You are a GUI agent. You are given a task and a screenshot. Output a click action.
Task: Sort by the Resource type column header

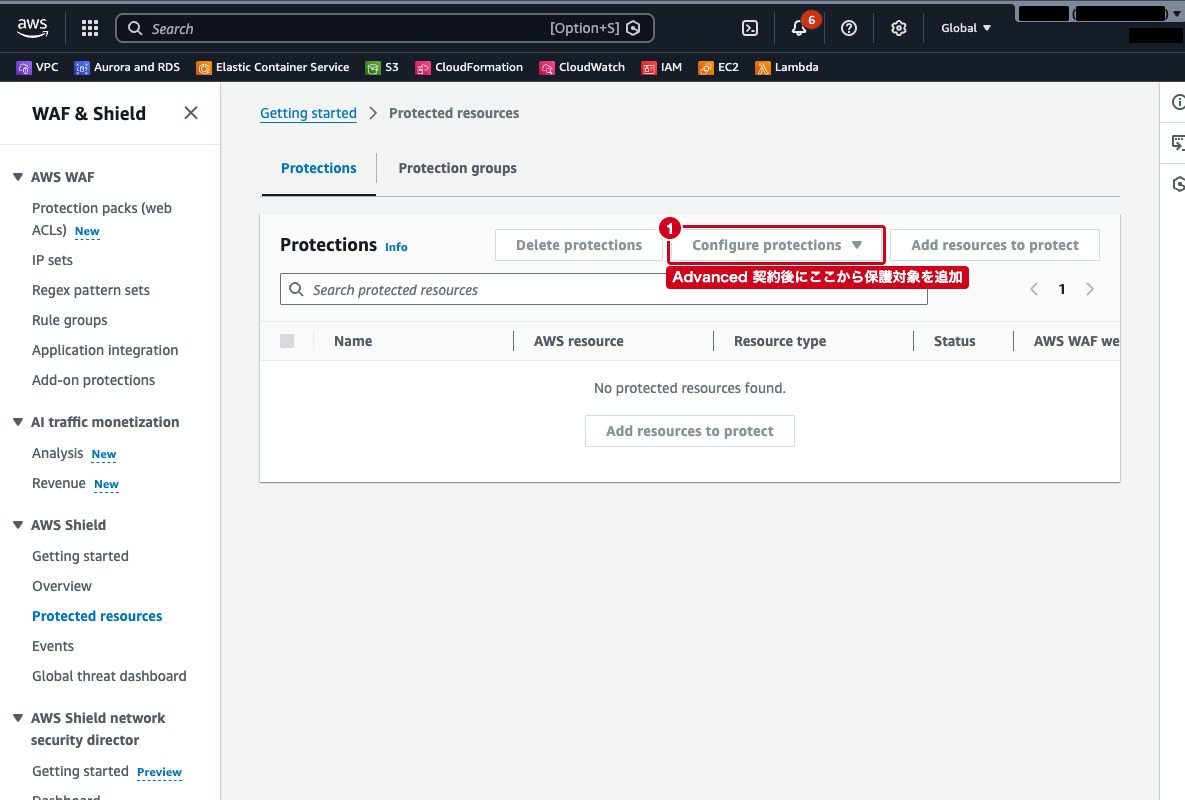[x=780, y=341]
